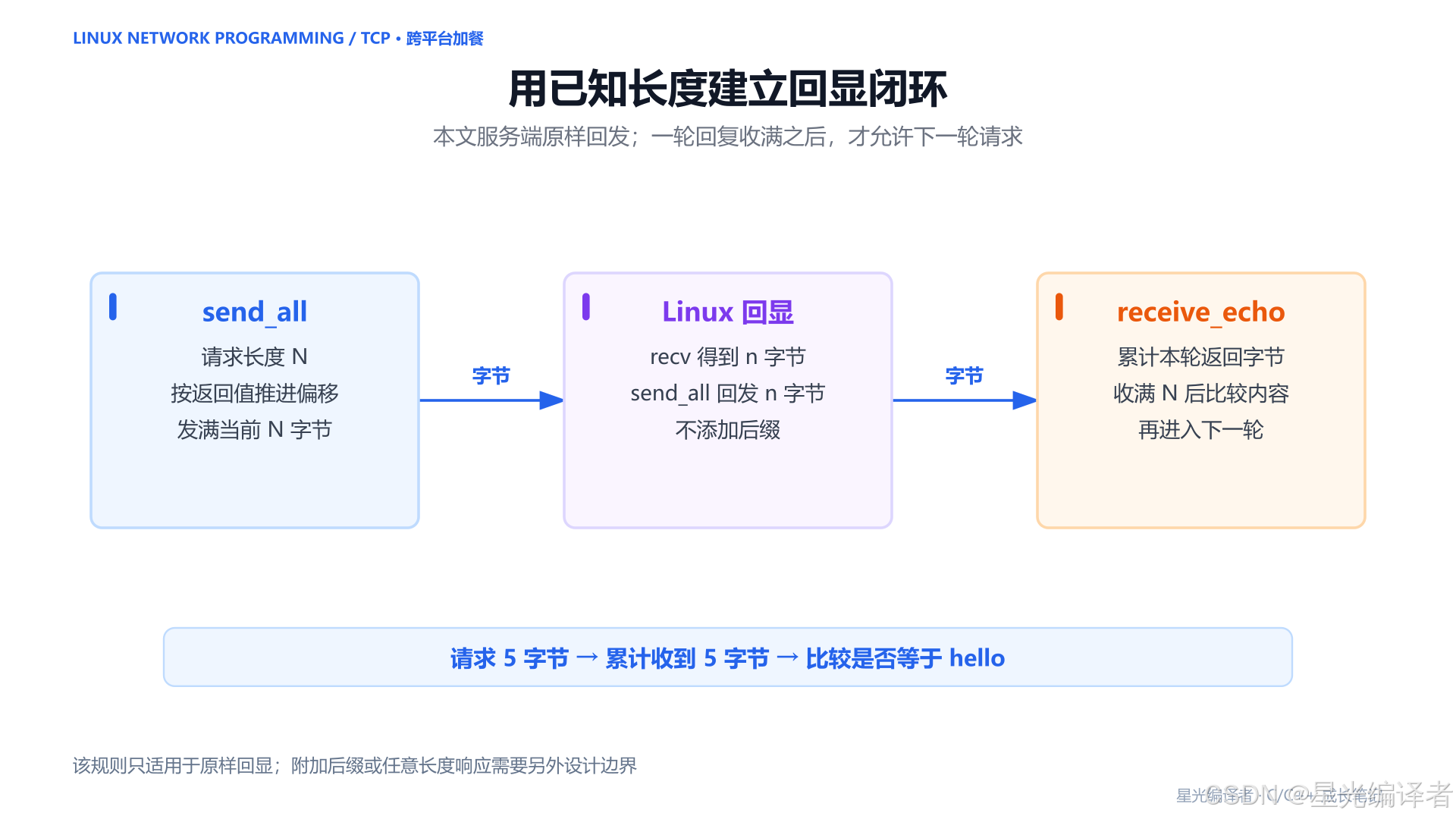The width and height of the screenshot is (1456, 819).
Task: Click the line 再进入下一轮
Action: tap(1200, 429)
